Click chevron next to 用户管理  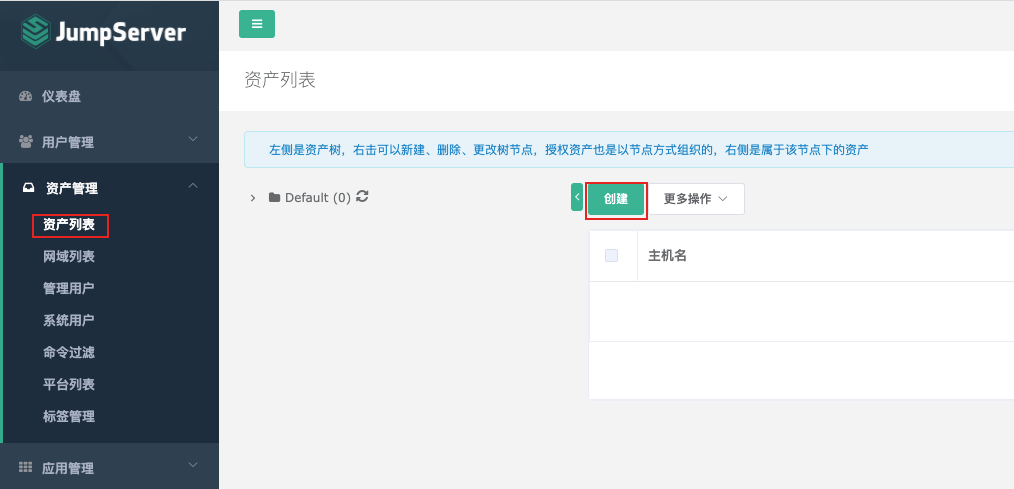pos(193,139)
